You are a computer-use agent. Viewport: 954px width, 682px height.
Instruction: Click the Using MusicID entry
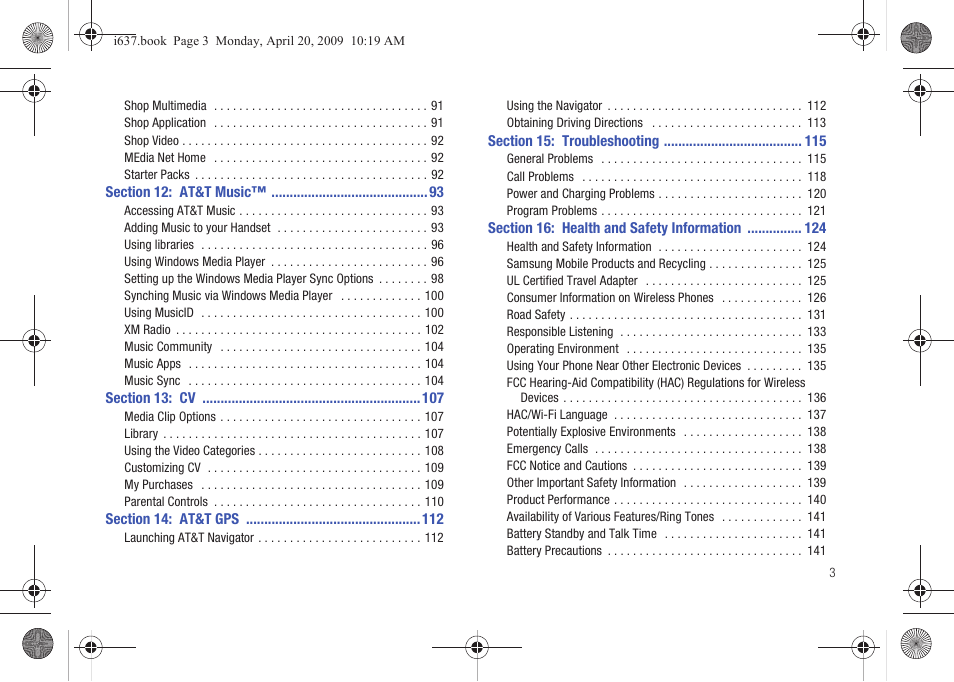(x=284, y=313)
